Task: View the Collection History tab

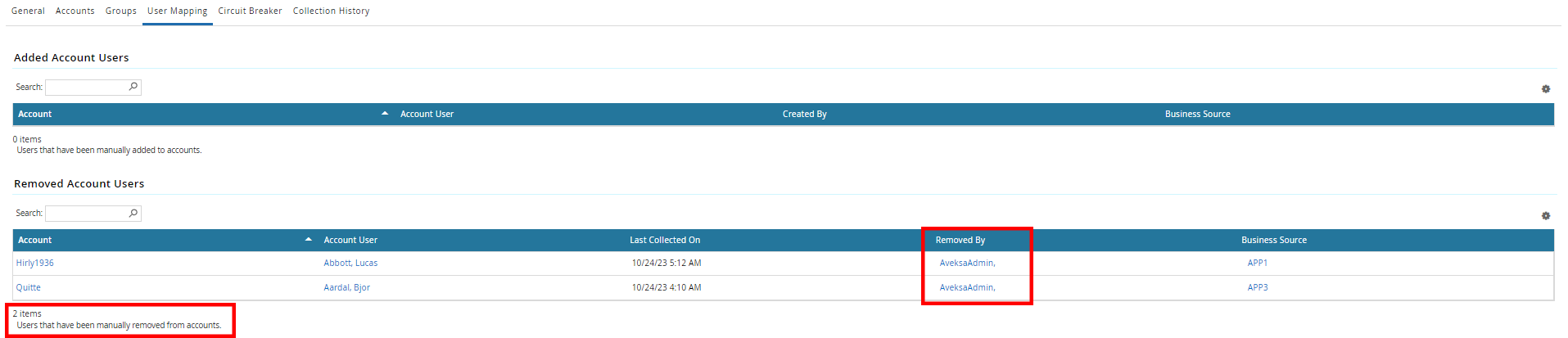Action: tap(331, 11)
